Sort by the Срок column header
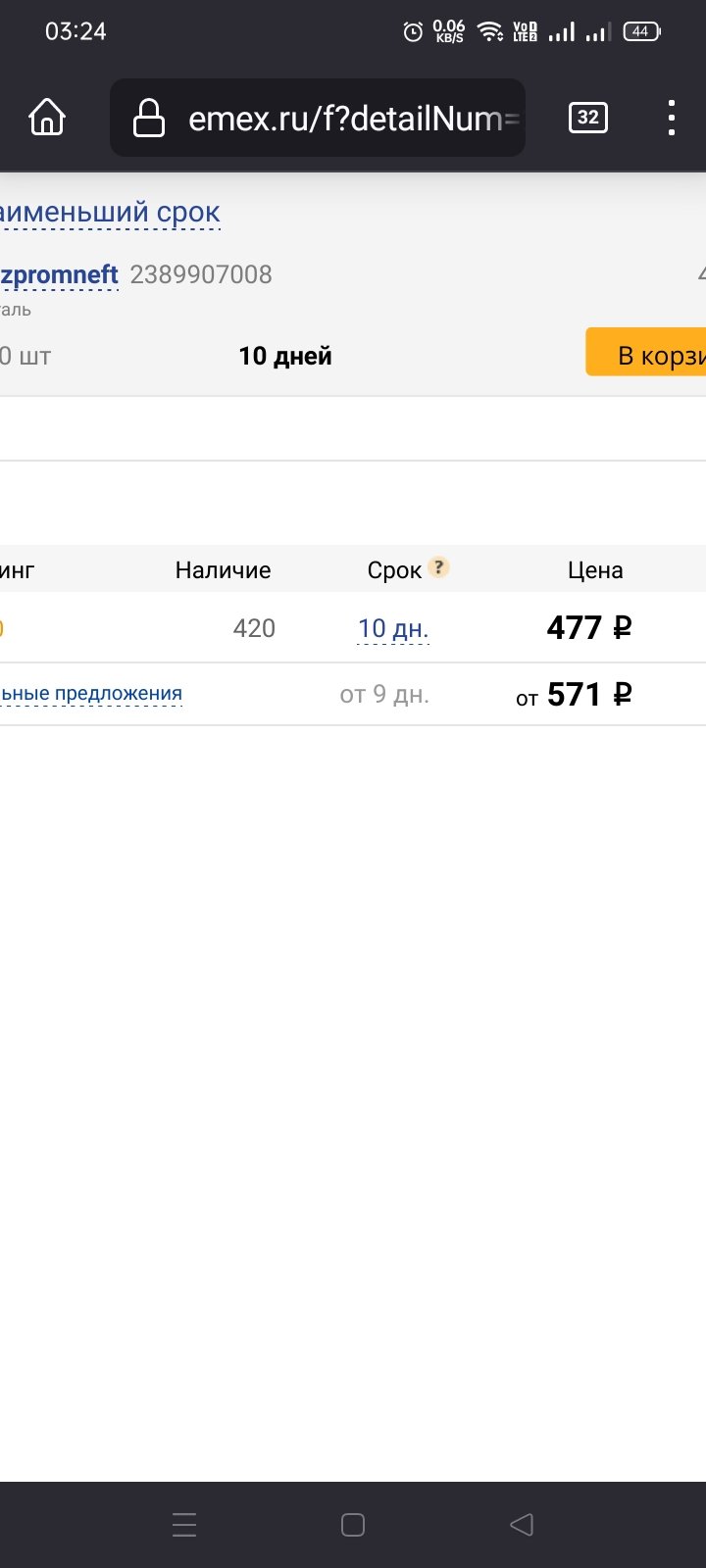Screen dimensions: 706x1568 (x=394, y=570)
